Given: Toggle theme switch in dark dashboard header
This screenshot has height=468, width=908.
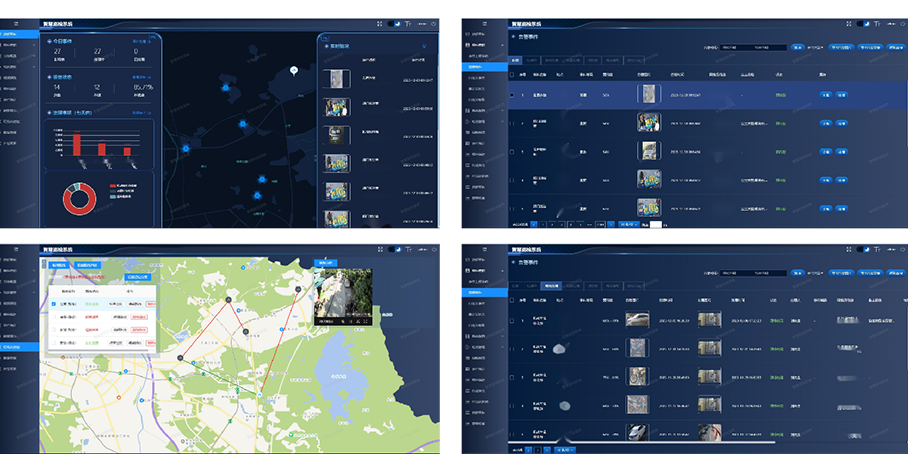Looking at the screenshot, I should (x=395, y=23).
